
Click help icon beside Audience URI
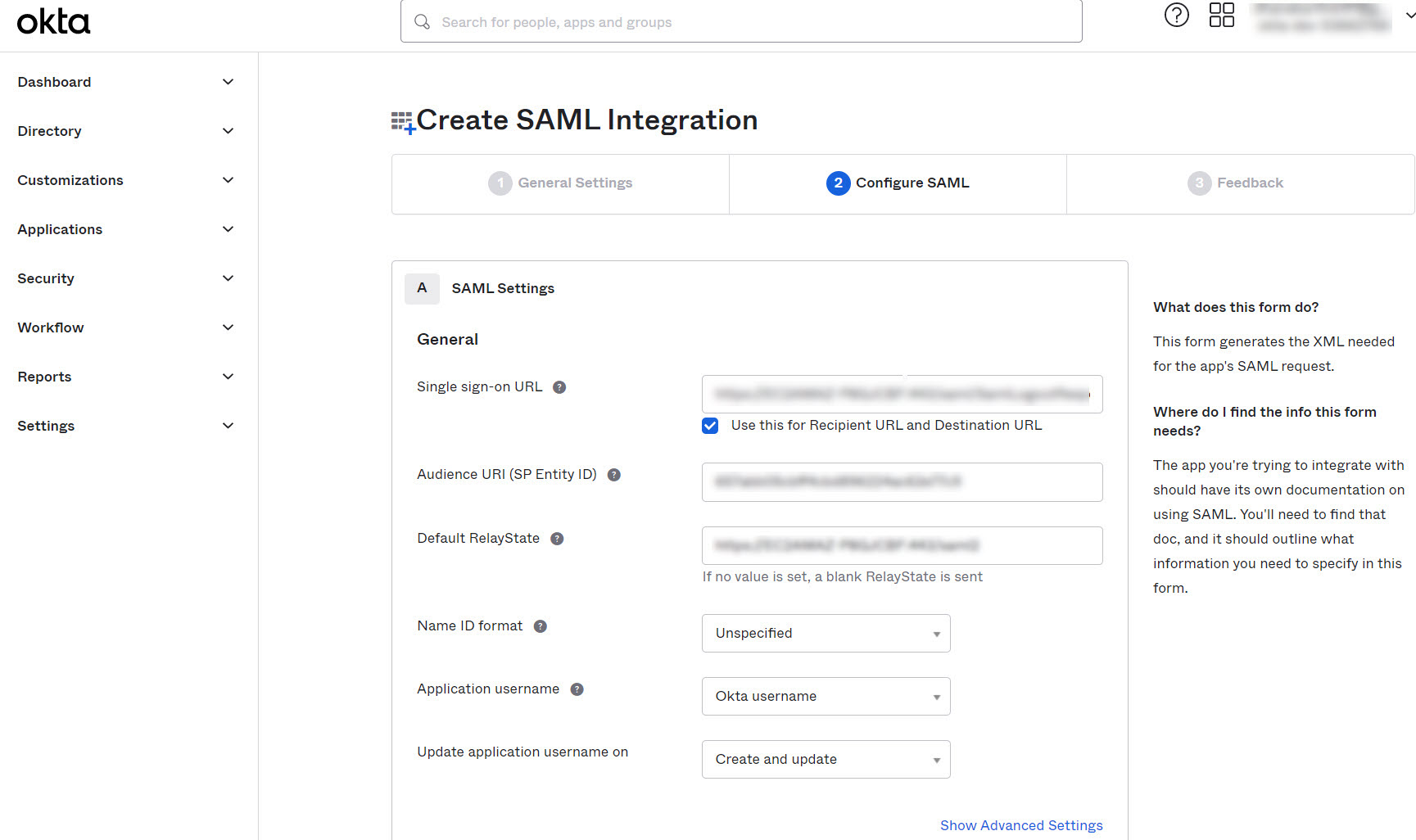click(613, 475)
